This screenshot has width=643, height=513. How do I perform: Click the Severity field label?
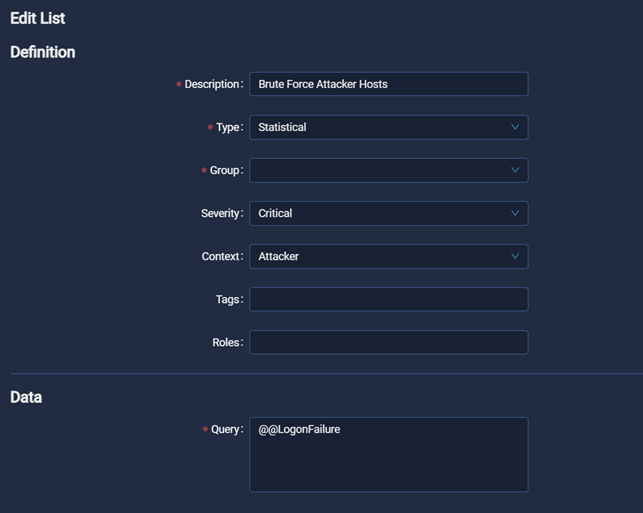click(x=221, y=213)
